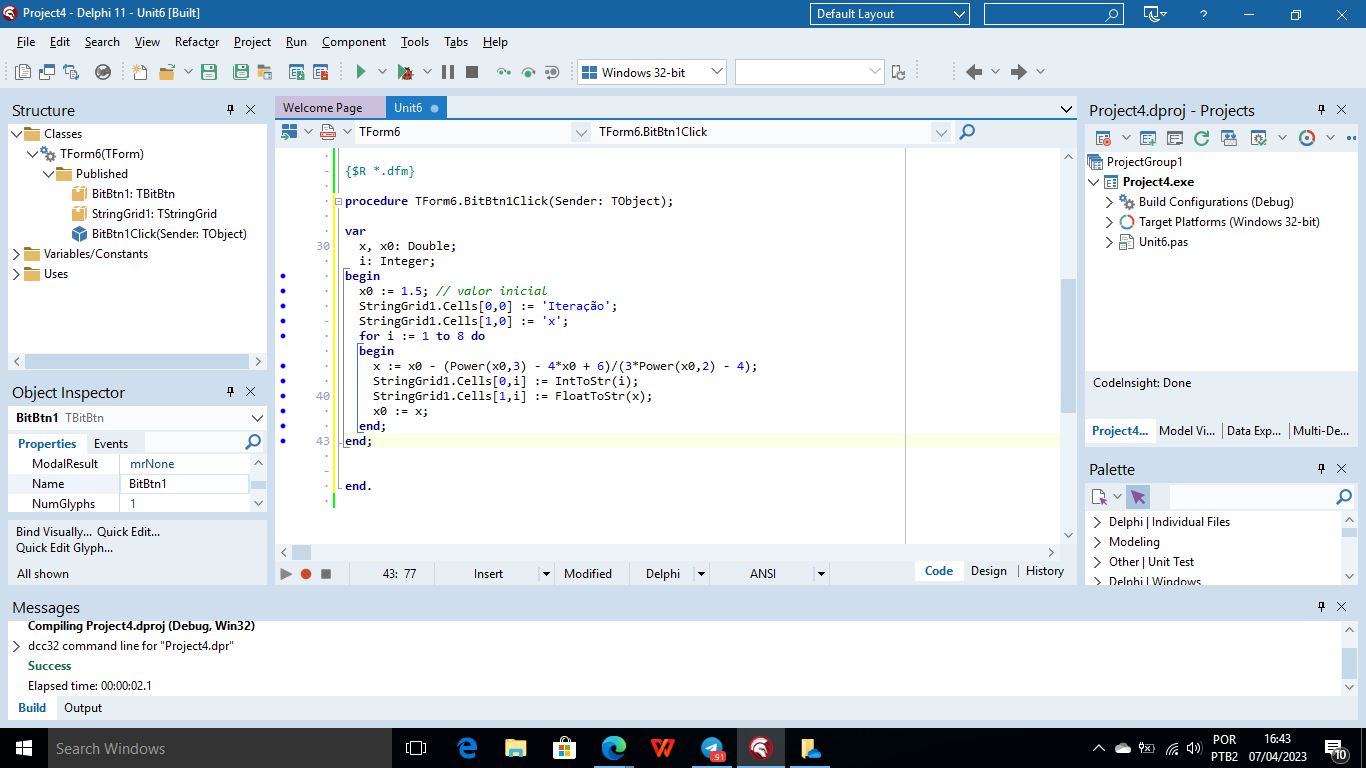Expand Variables/Constants node in Structure

coord(17,254)
